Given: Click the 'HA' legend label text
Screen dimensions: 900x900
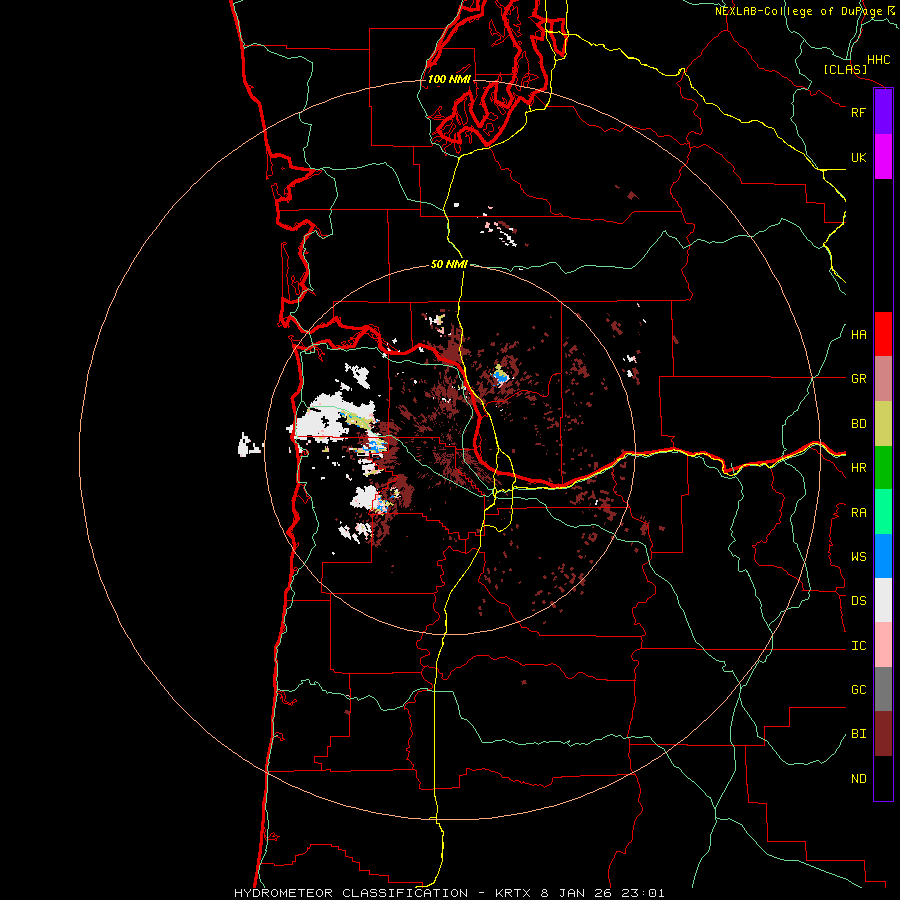Looking at the screenshot, I should [x=858, y=335].
